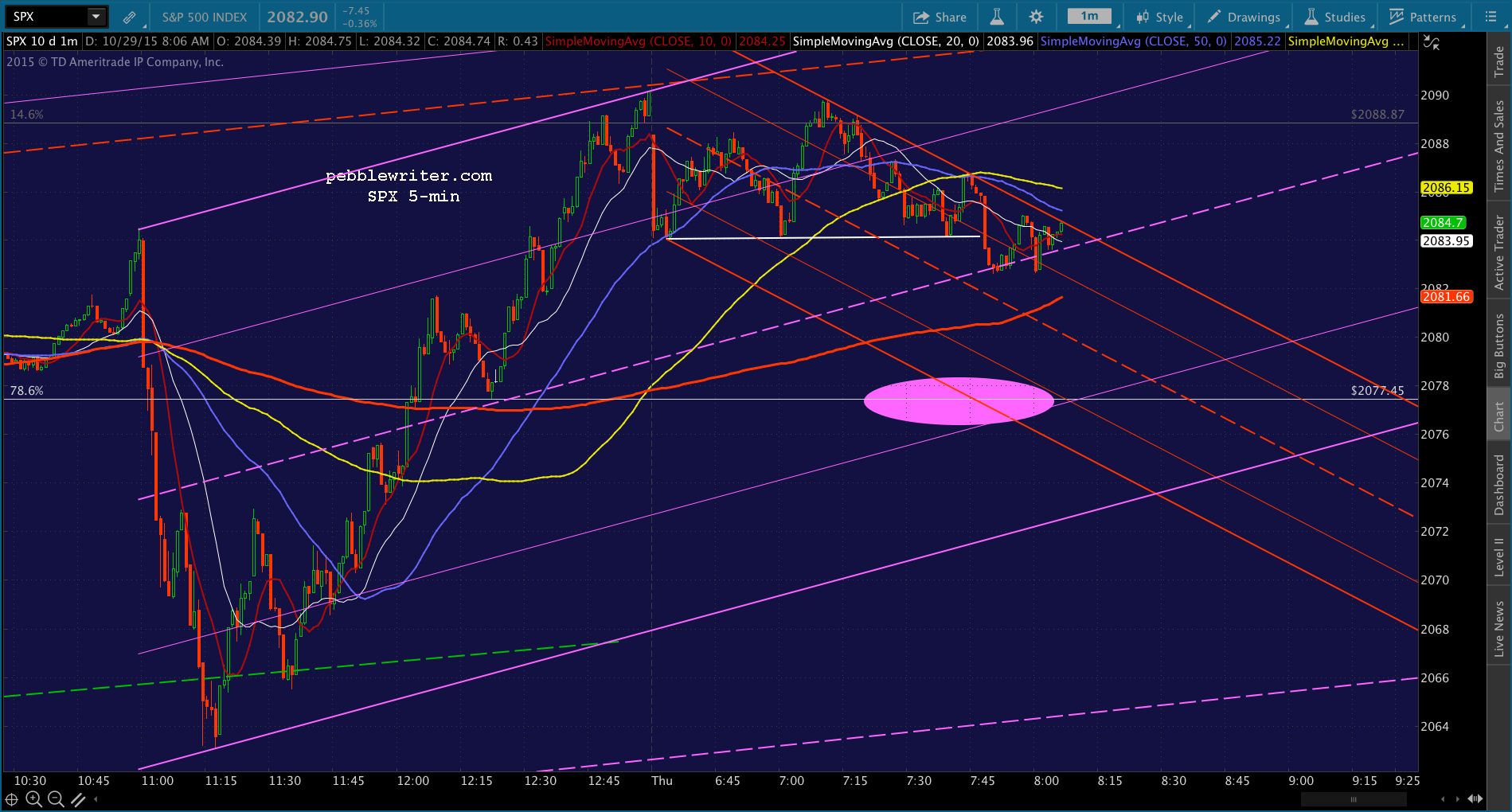Viewport: 1512px width, 812px height.
Task: Click the small left arrow beside drawing tool
Action: (96, 799)
